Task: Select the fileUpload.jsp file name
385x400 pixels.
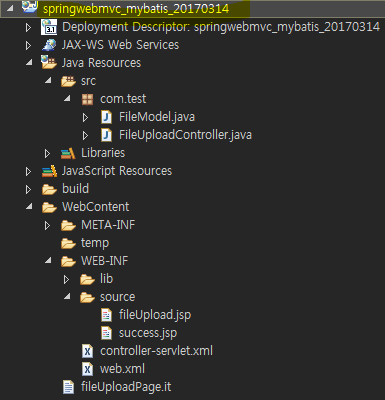Action: tap(155, 315)
